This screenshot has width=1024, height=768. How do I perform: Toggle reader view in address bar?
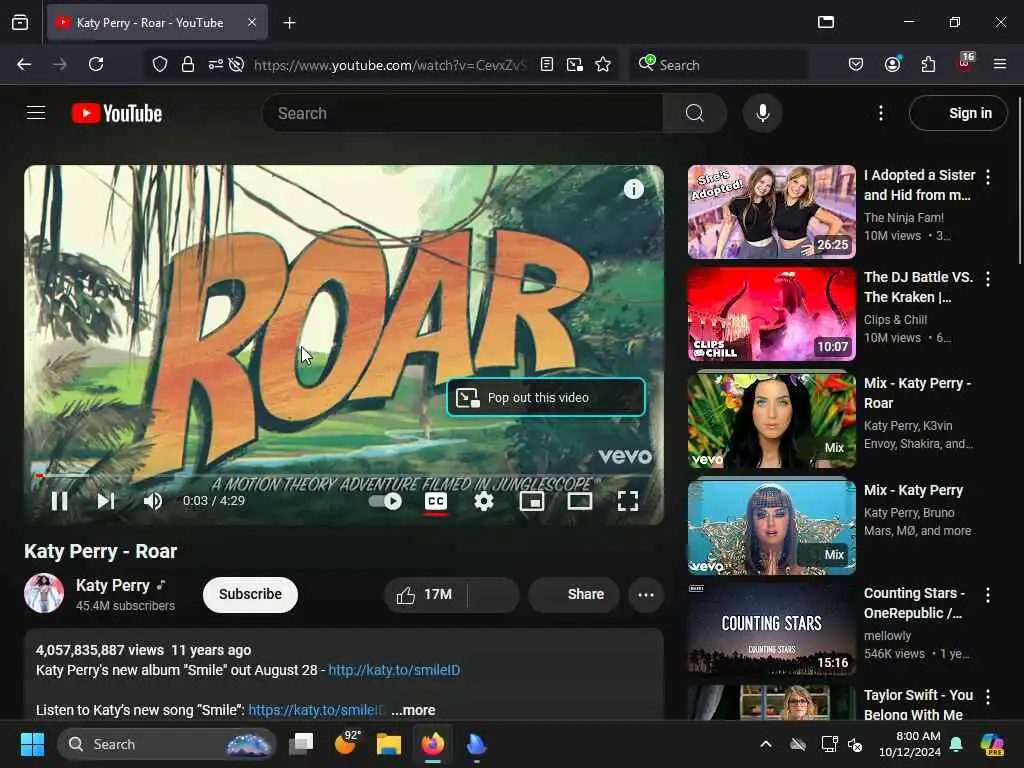[x=547, y=64]
